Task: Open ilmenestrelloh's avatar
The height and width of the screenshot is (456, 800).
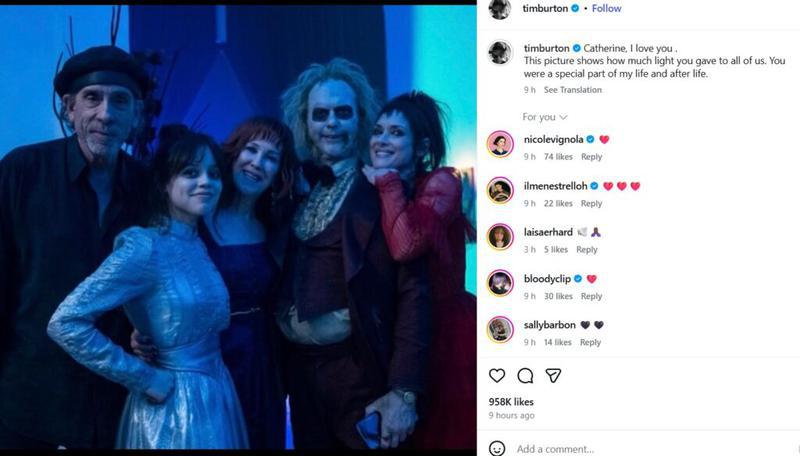Action: (500, 190)
